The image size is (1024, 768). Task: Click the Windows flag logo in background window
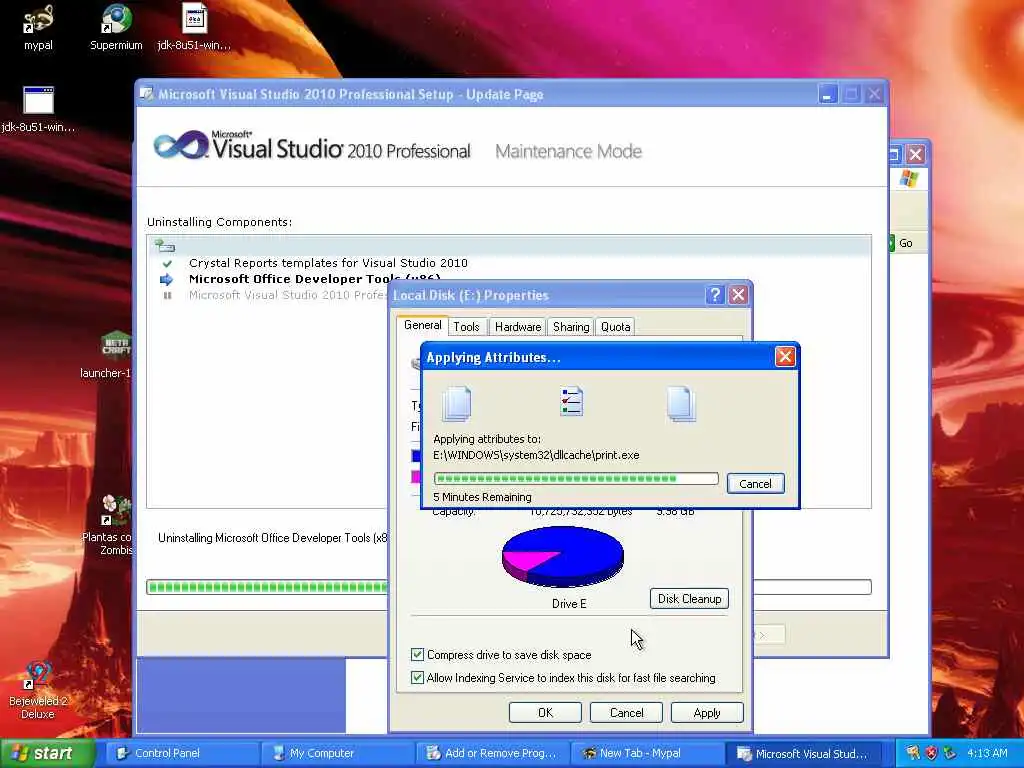coord(908,178)
